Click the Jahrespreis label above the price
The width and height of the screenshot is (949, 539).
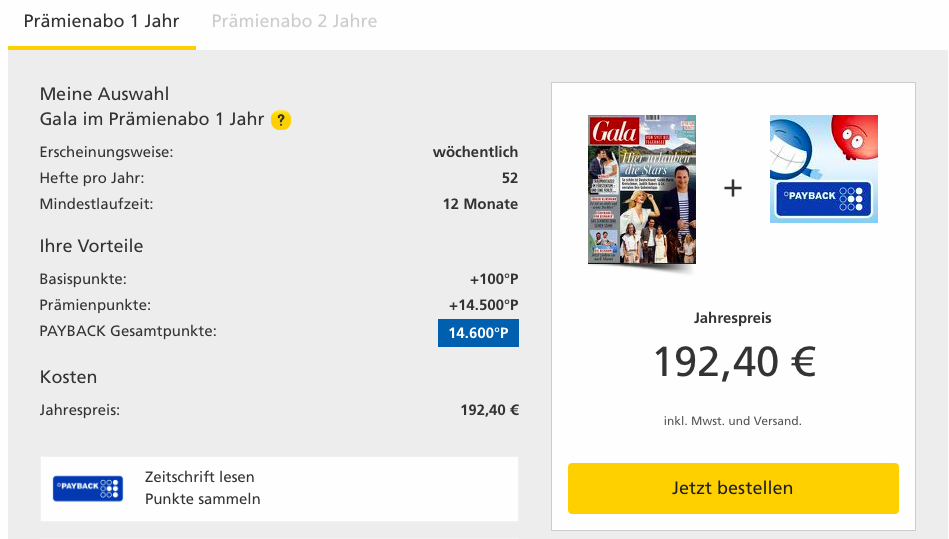[x=733, y=318]
